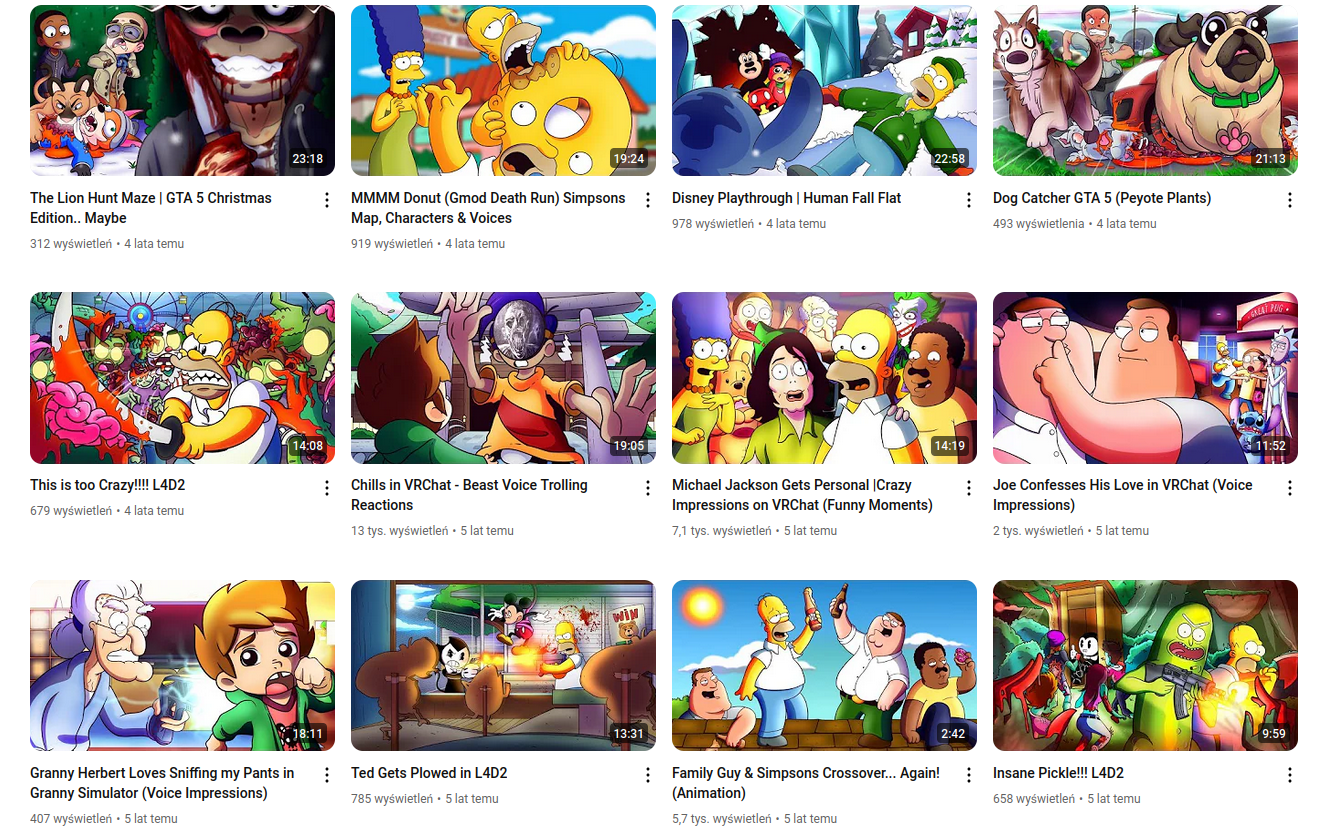Click title The Lion Hunt Maze GTA 5 Christmas Edition
The height and width of the screenshot is (833, 1317).
151,208
